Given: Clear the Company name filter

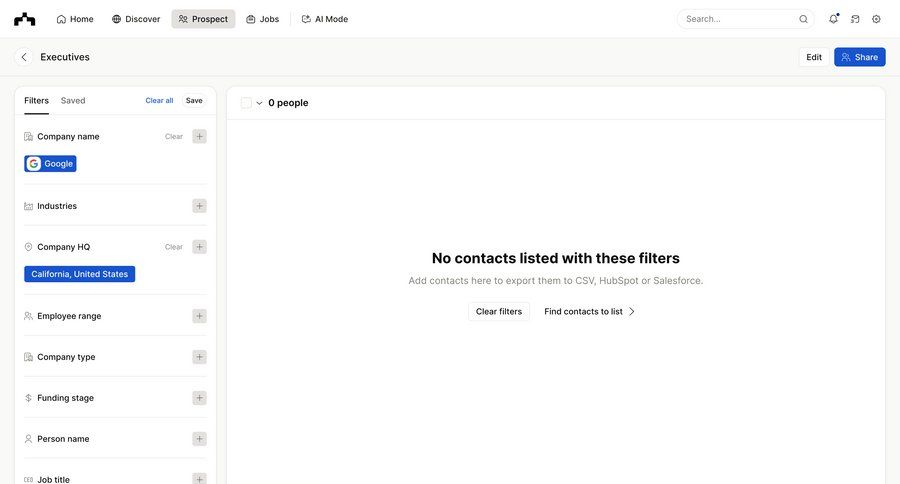Looking at the screenshot, I should 174,137.
